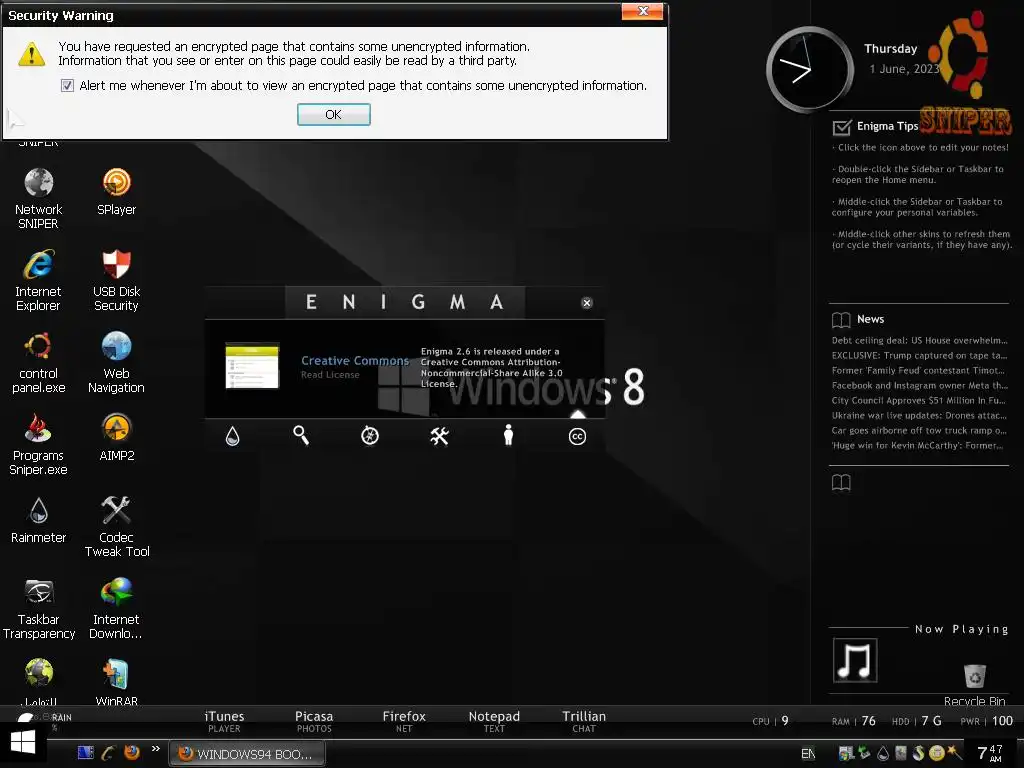Image resolution: width=1024 pixels, height=768 pixels.
Task: Launch Taskbar Transparency shortcut
Action: 39,609
